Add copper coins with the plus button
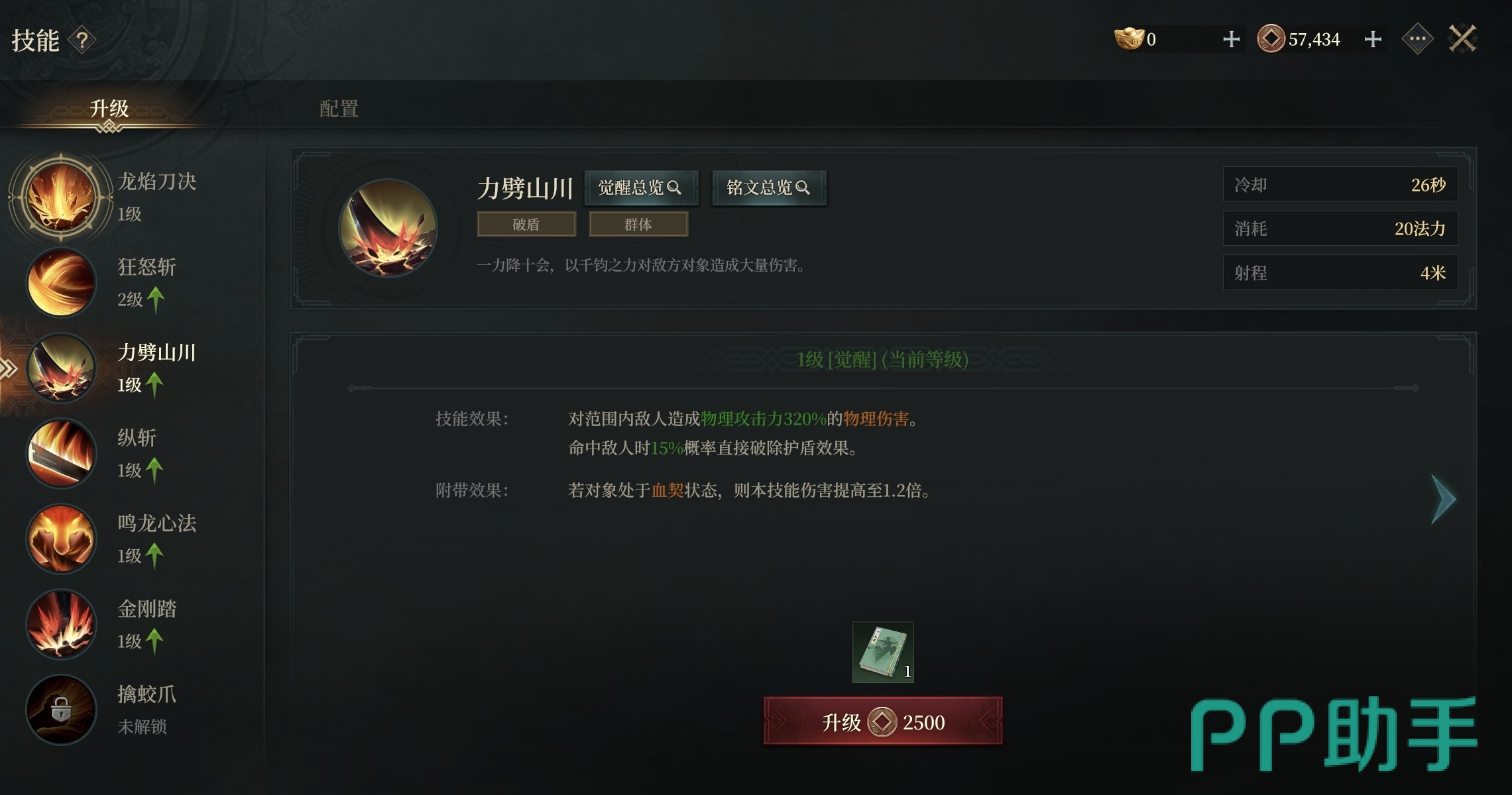Screen dimensions: 1512x795 click(1373, 40)
